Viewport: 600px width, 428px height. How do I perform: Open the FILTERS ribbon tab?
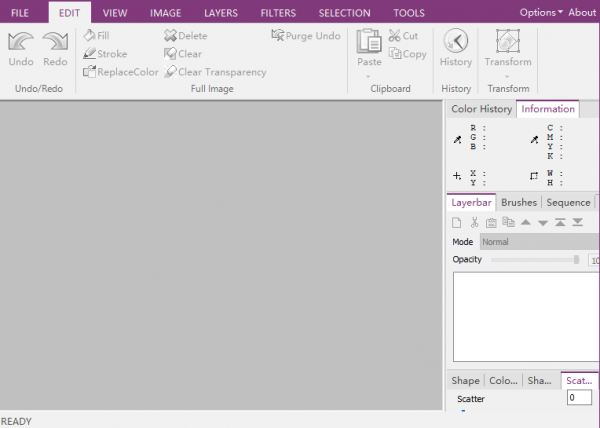278,13
